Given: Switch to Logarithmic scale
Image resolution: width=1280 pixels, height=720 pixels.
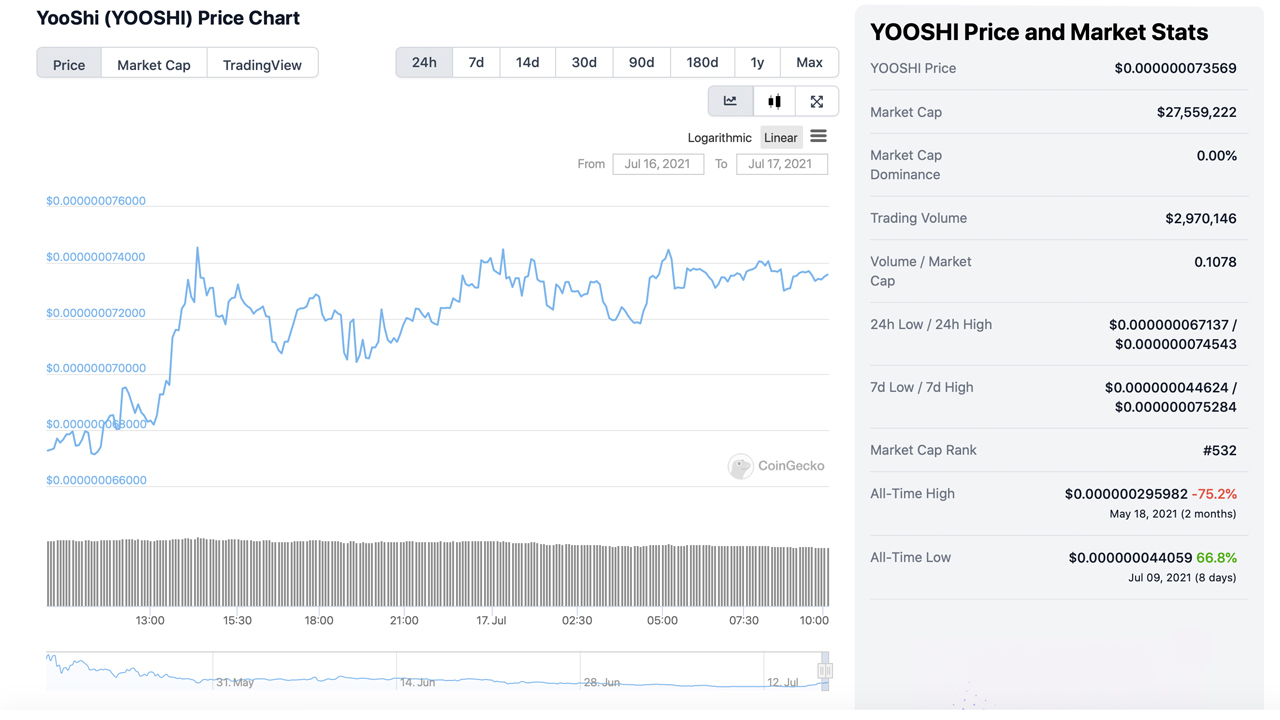Looking at the screenshot, I should coord(719,137).
